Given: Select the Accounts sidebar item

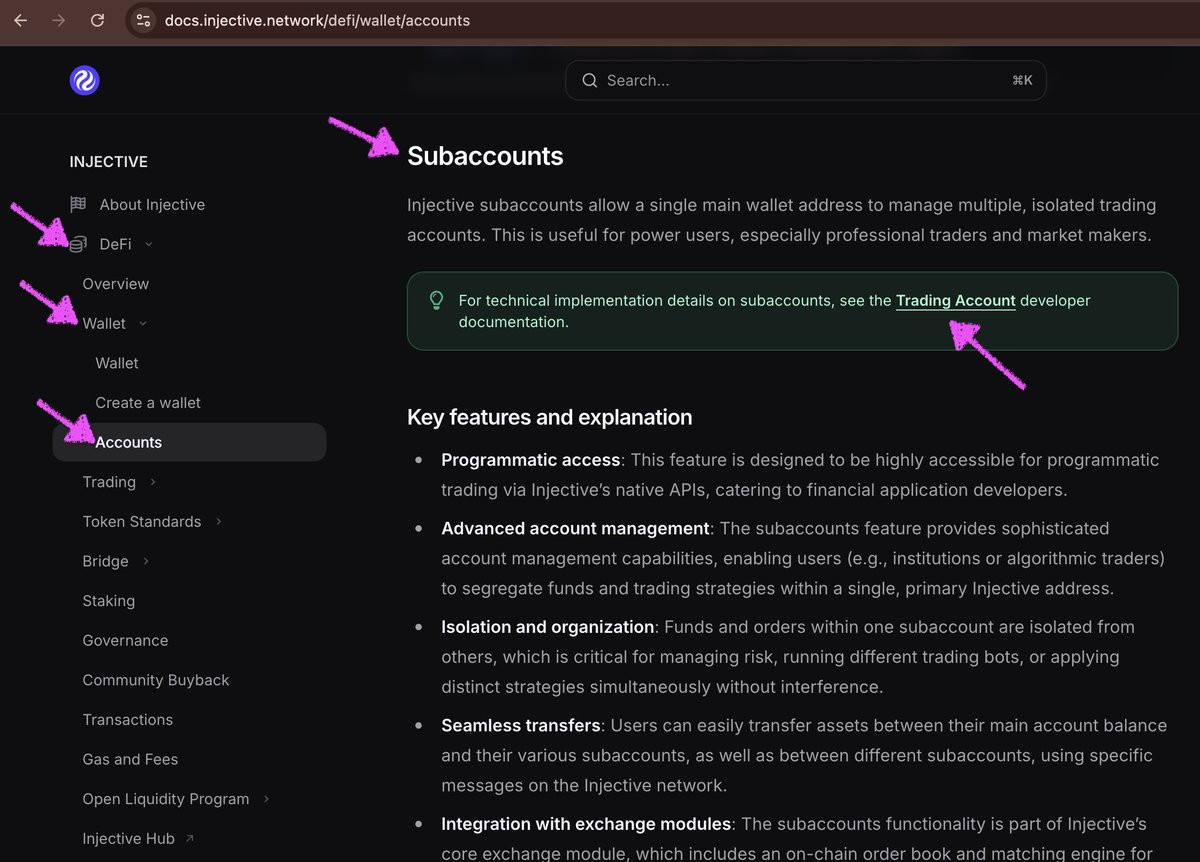Looking at the screenshot, I should [189, 442].
